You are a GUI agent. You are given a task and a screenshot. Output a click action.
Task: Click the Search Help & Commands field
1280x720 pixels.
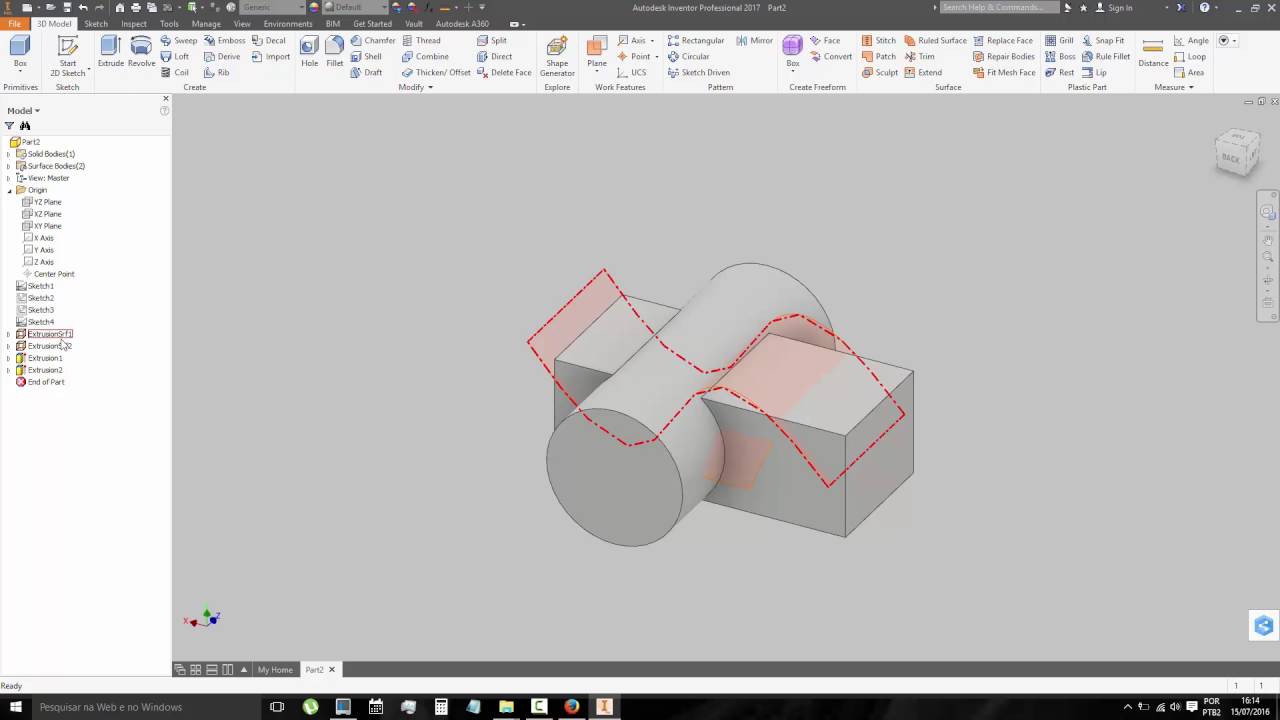click(x=999, y=8)
